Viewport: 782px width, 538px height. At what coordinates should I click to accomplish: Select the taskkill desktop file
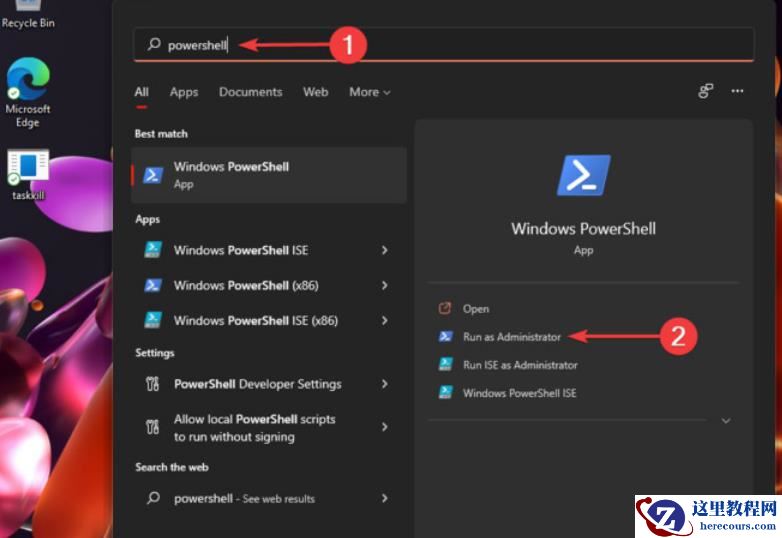[28, 175]
